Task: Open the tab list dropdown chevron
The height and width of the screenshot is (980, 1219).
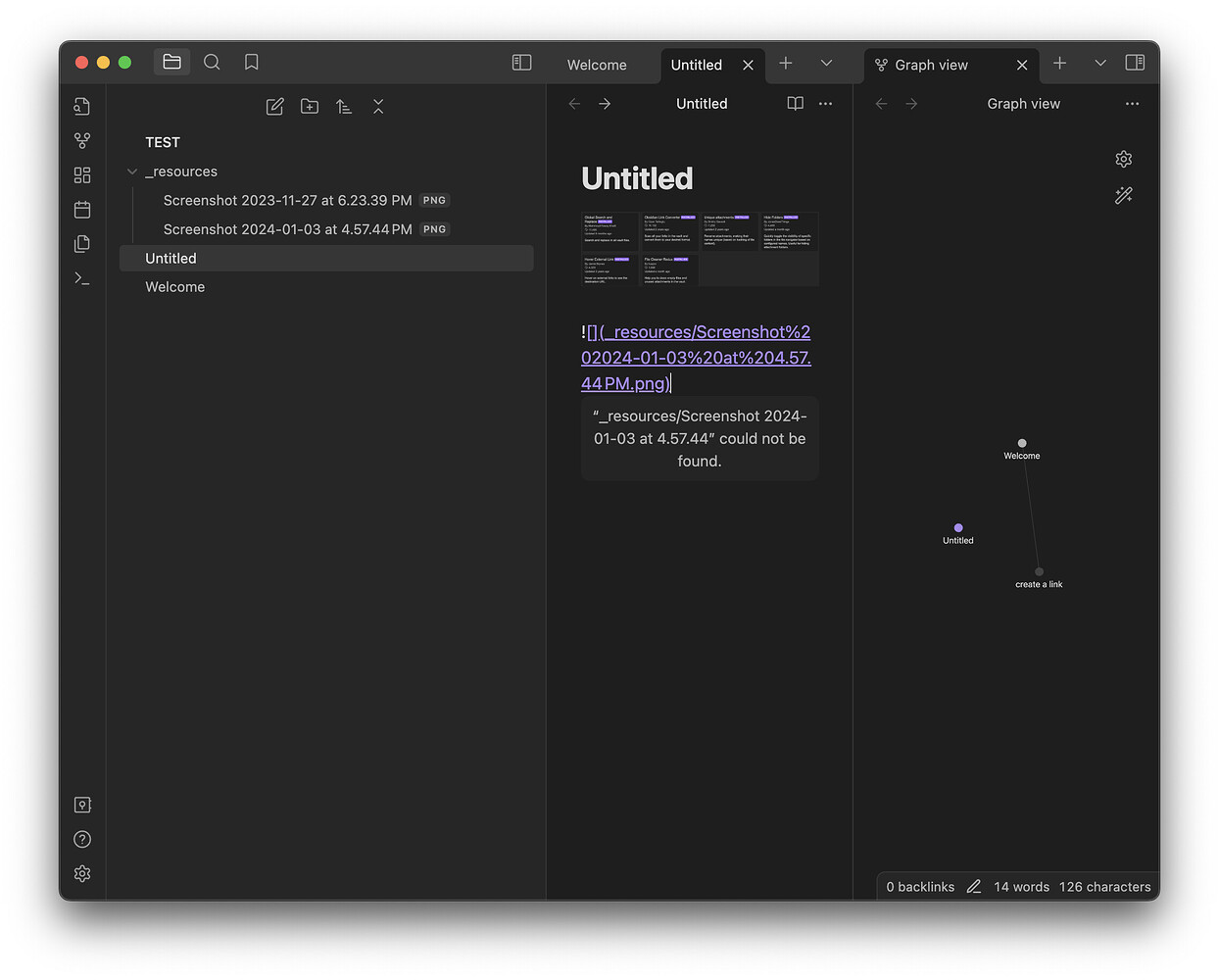Action: tap(827, 65)
